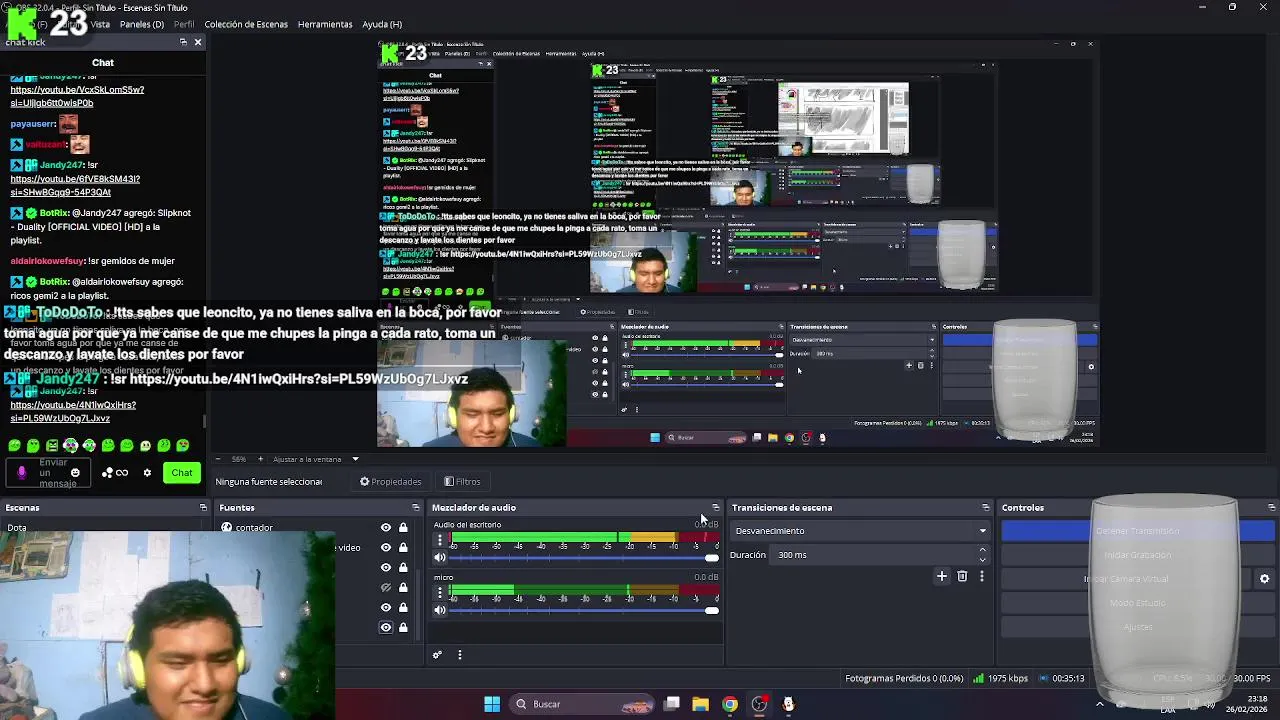Open youtu.be/VcxSkLomS5w link in chat

[77, 96]
